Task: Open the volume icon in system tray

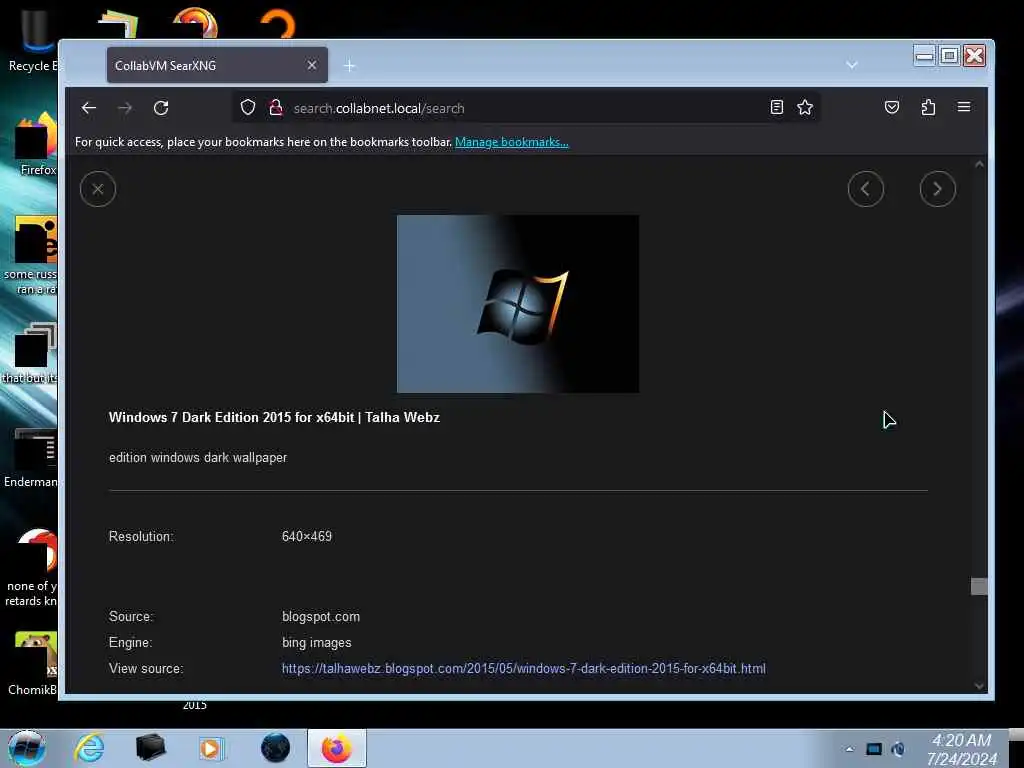Action: 899,749
